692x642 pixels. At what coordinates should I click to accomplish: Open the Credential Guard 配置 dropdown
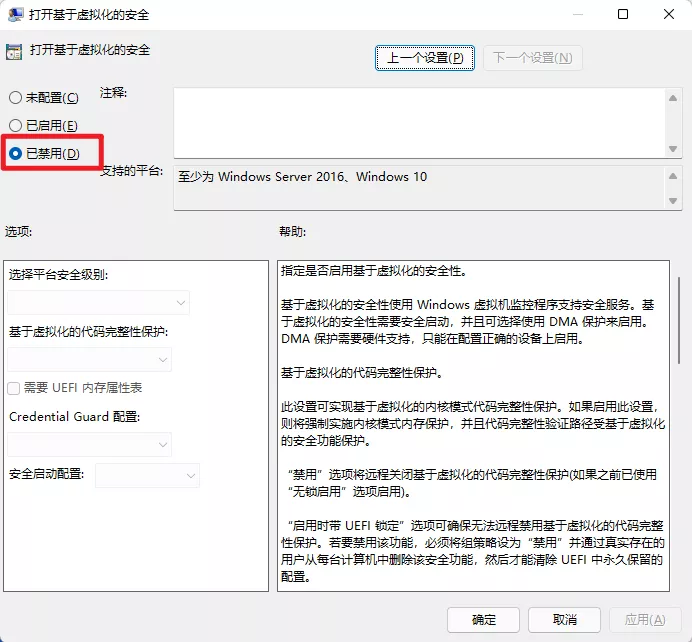pos(90,444)
